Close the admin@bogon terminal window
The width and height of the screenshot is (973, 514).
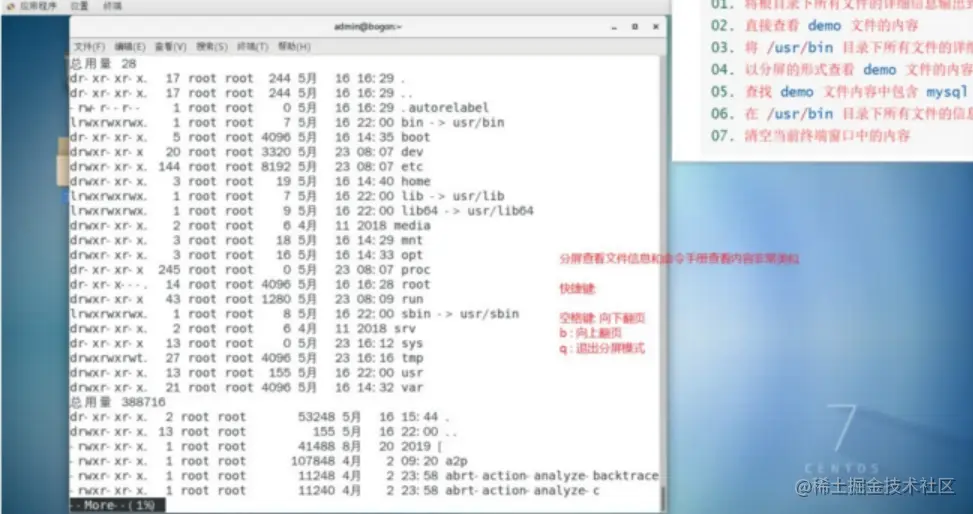tap(655, 27)
